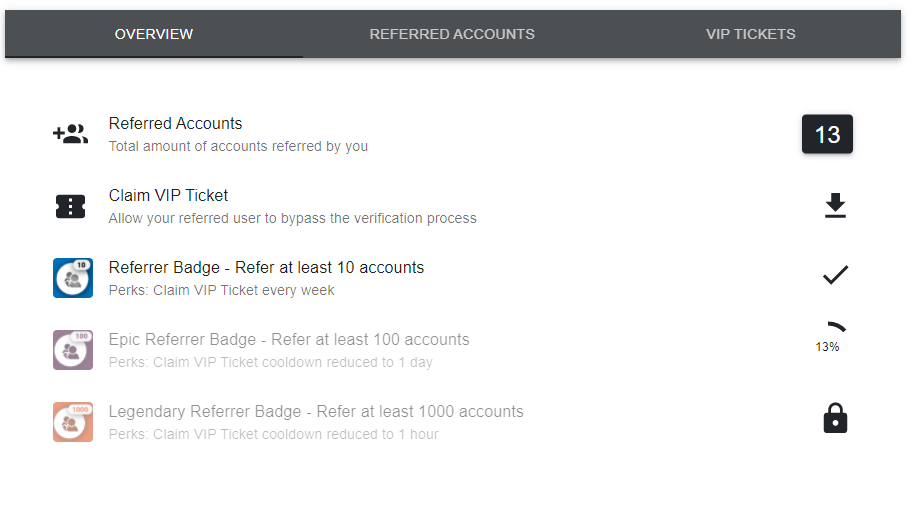908x505 pixels.
Task: Select the Overview tab
Action: [154, 34]
